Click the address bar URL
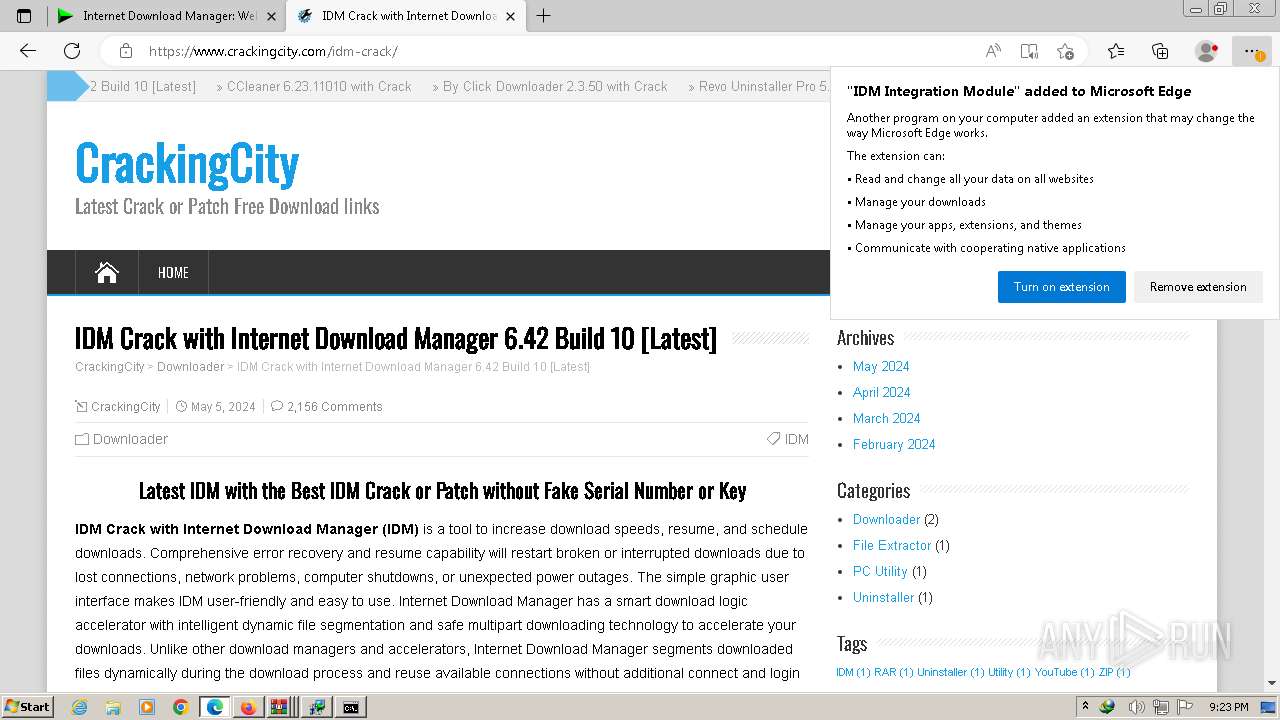The height and width of the screenshot is (720, 1280). pyautogui.click(x=272, y=51)
